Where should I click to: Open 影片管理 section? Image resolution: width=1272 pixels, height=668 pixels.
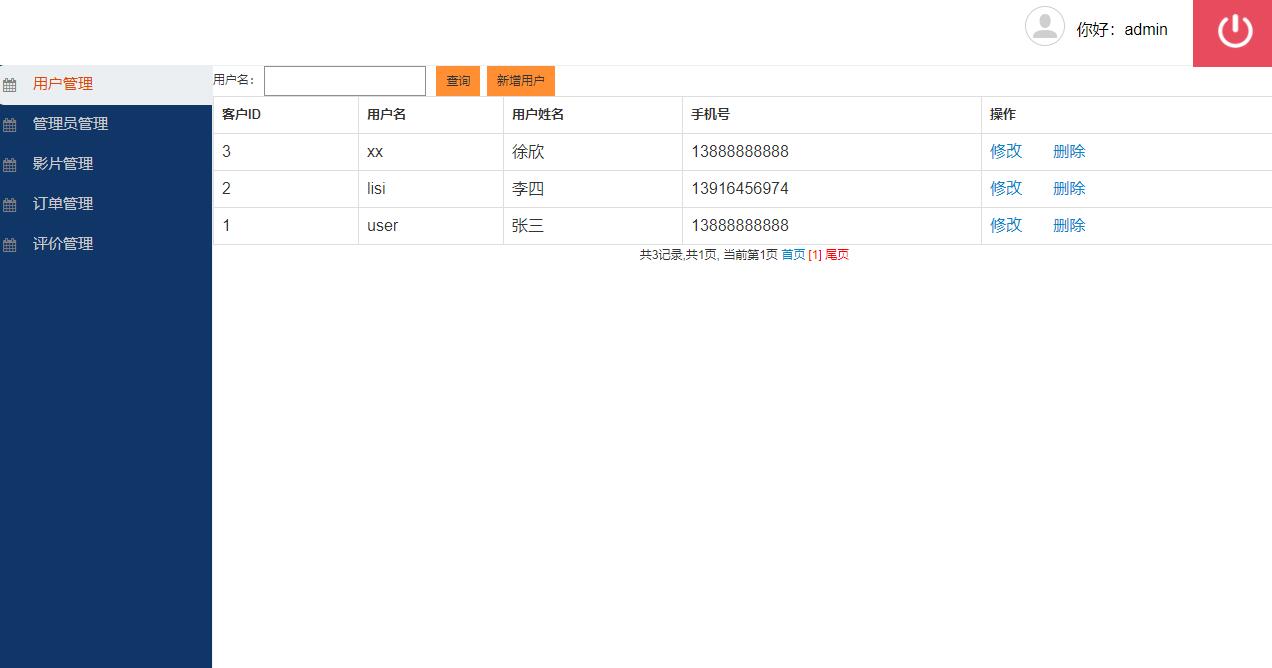point(63,163)
